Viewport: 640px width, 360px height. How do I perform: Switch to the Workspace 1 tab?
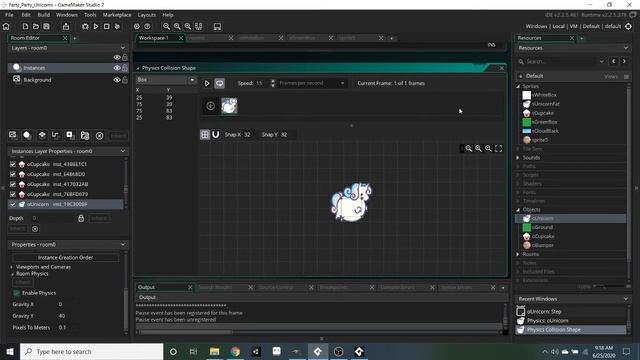click(153, 38)
